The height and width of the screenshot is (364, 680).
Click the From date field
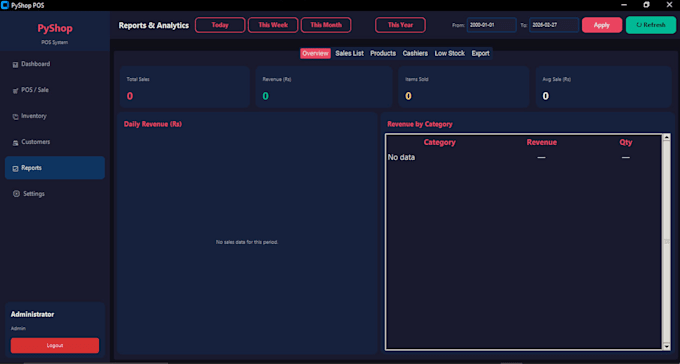[491, 25]
